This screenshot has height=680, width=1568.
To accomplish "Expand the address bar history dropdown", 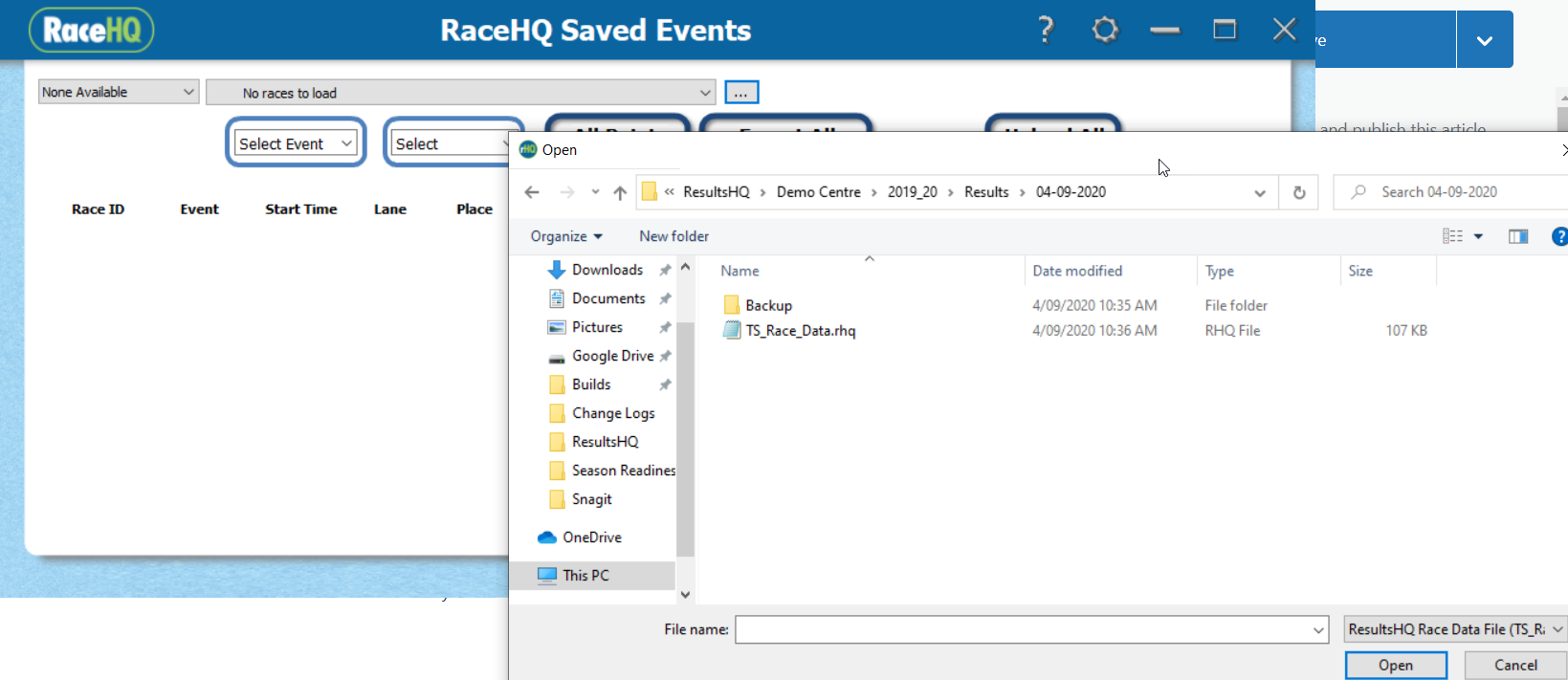I will (x=1260, y=192).
